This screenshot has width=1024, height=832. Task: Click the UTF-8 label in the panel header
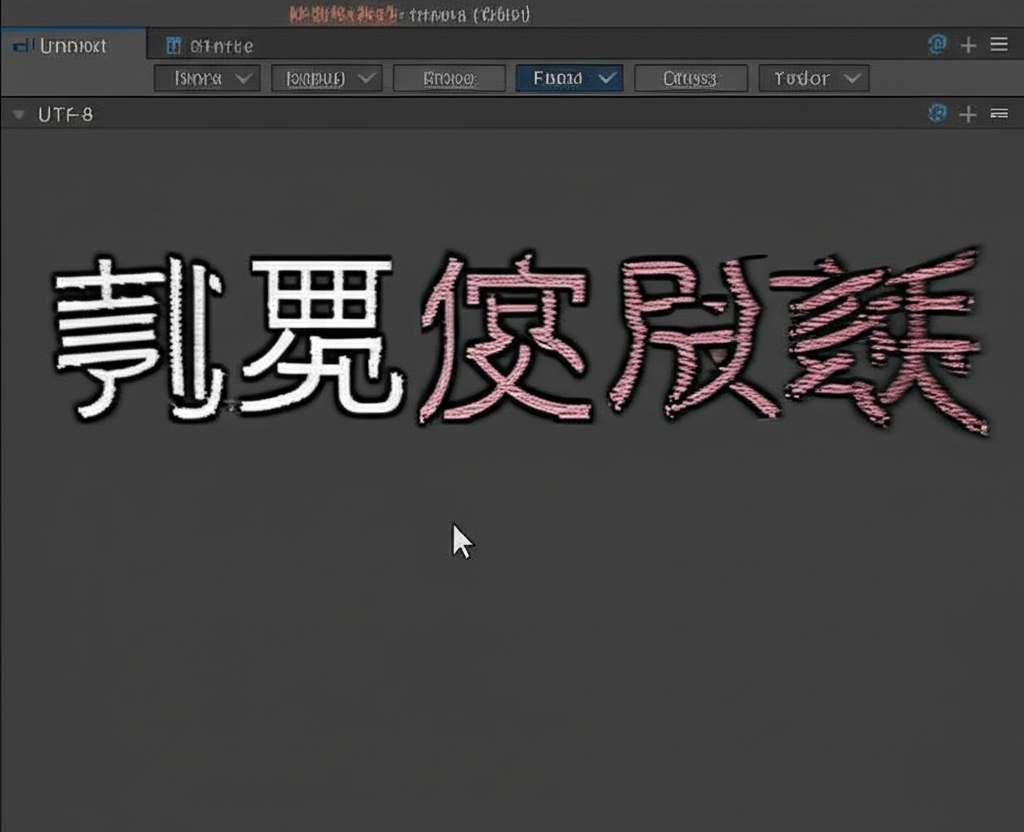pyautogui.click(x=65, y=114)
